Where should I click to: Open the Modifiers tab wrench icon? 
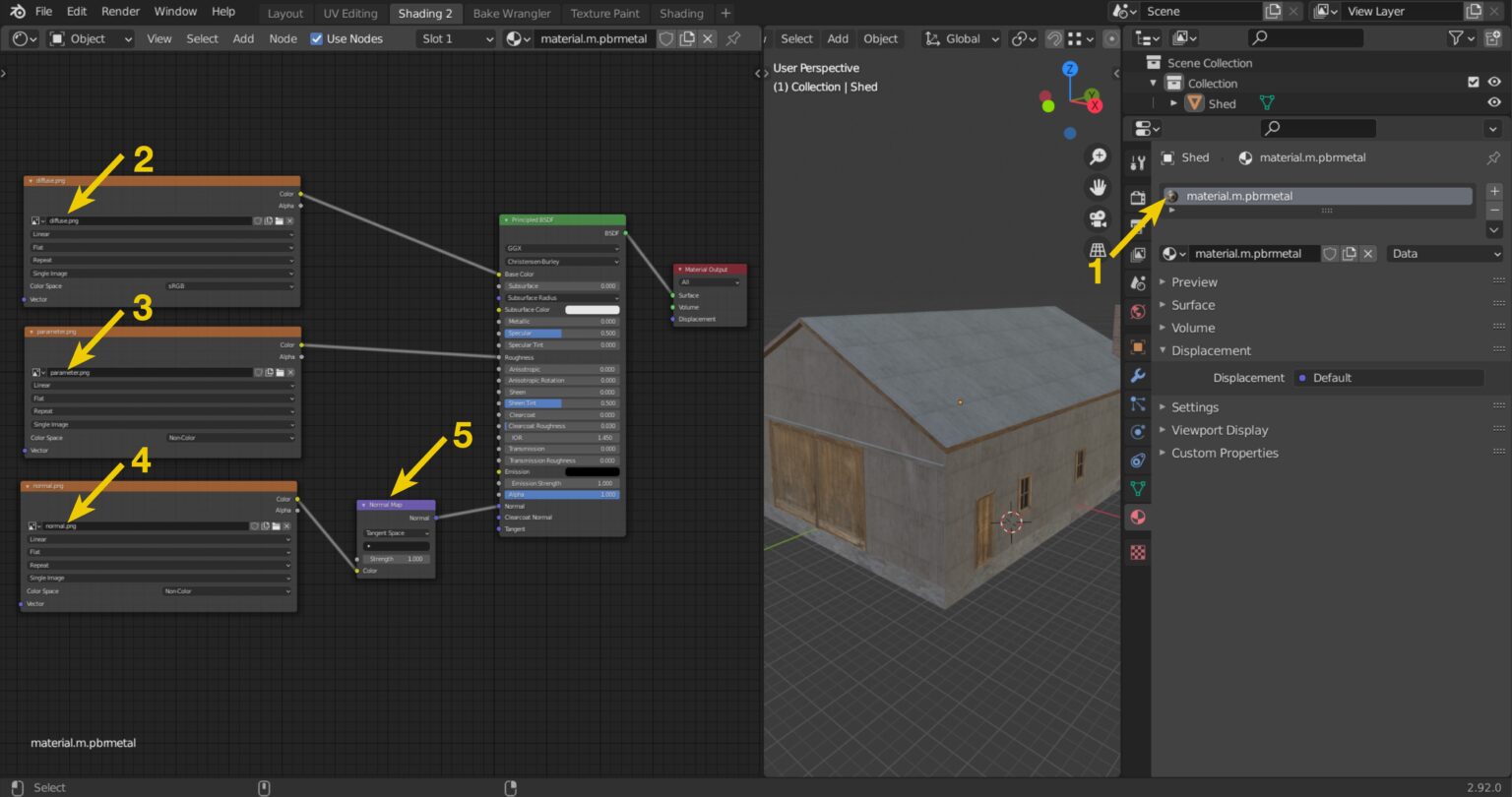pos(1138,375)
